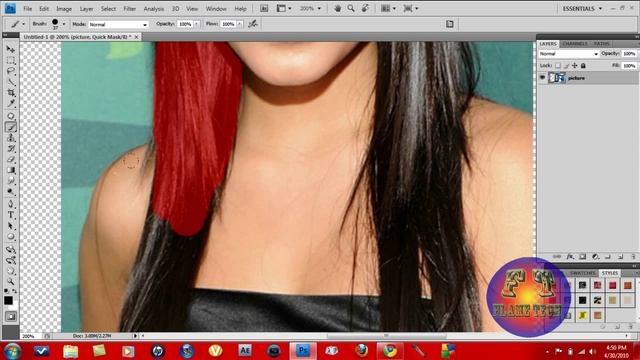Click the foreground color swatch
Image resolution: width=640 pixels, height=360 pixels.
point(8,300)
